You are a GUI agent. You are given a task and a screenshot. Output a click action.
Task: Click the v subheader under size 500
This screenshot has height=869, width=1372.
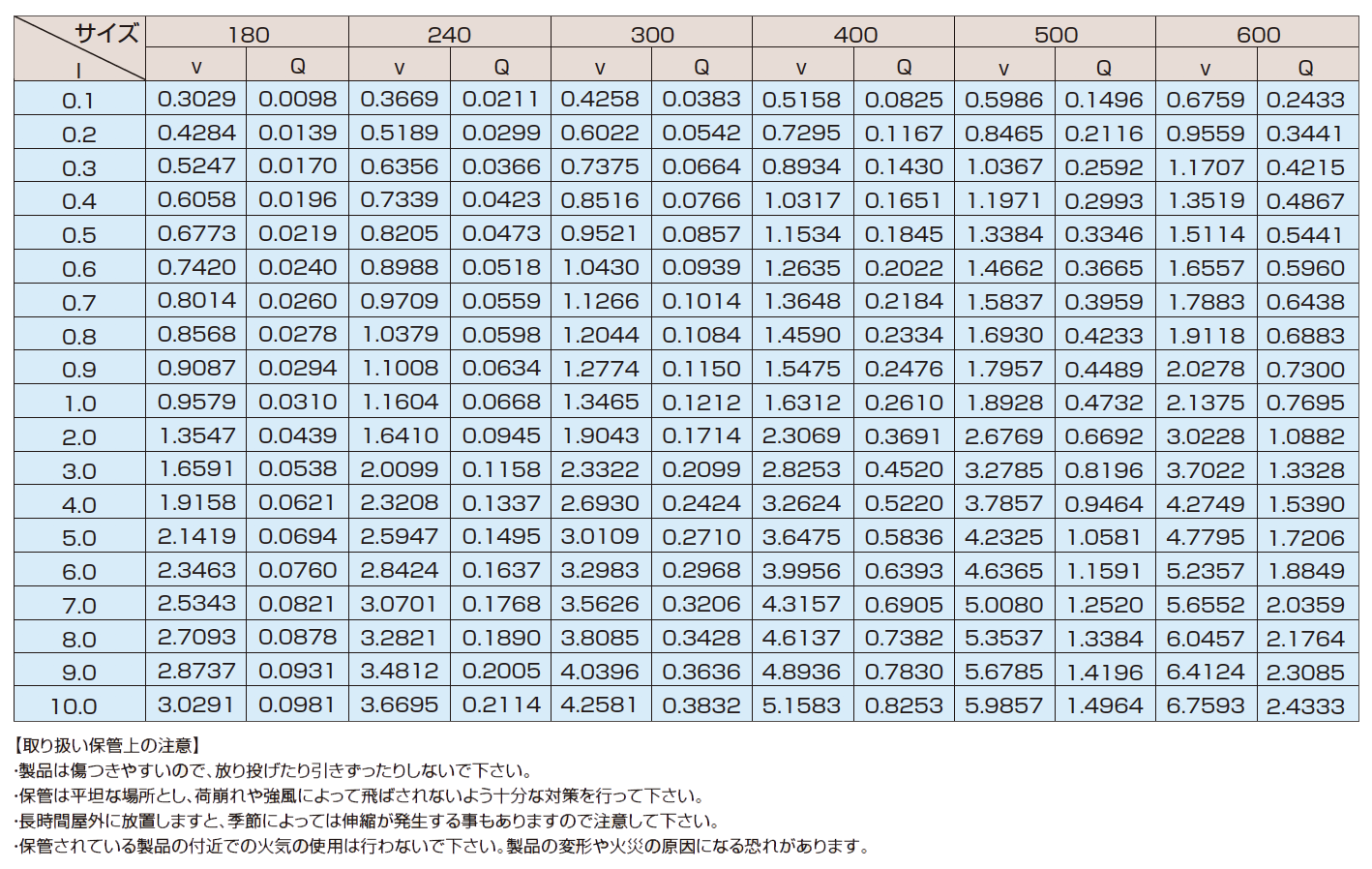pyautogui.click(x=1003, y=68)
